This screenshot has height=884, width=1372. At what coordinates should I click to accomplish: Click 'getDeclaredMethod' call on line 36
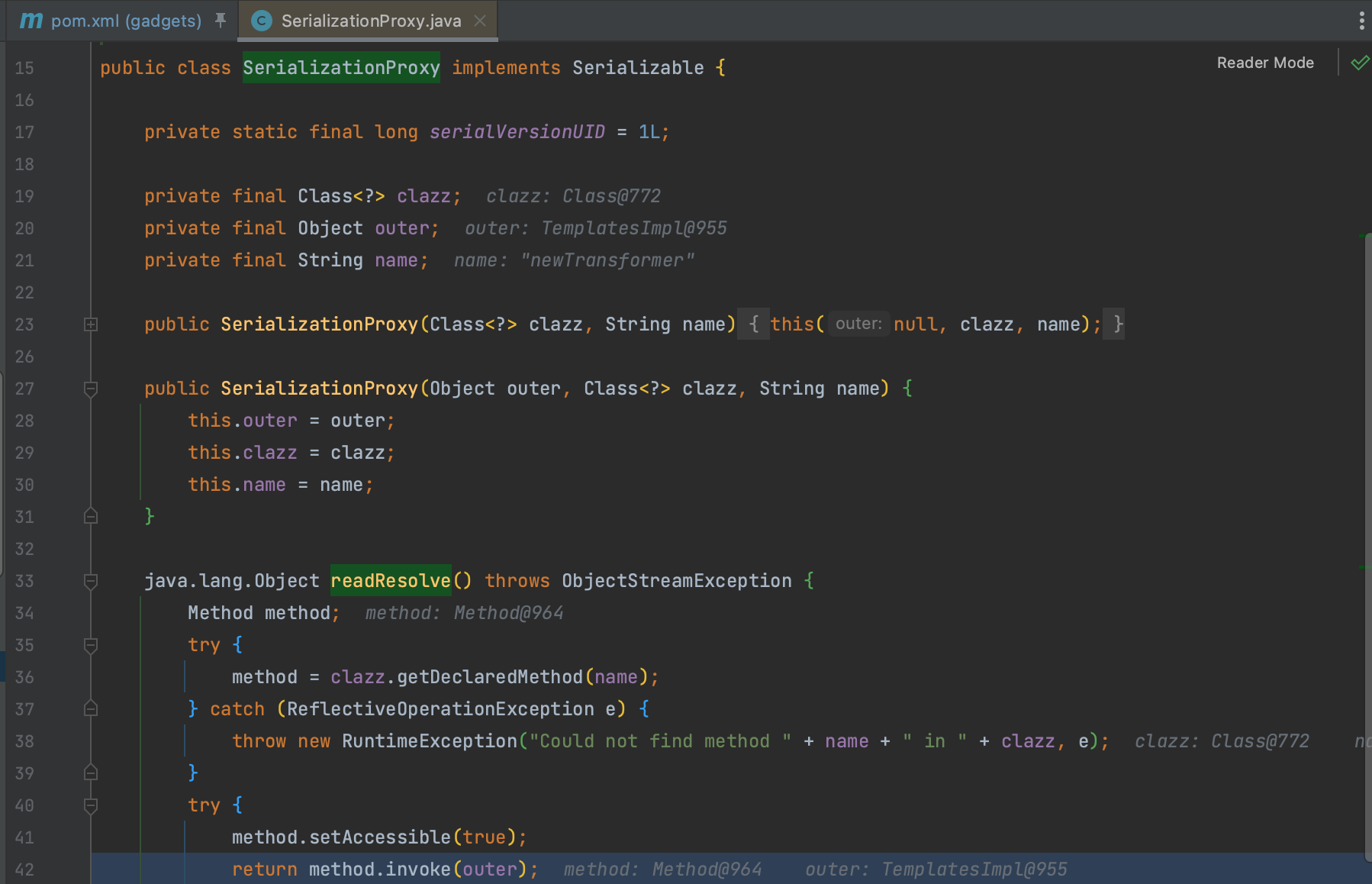(x=490, y=677)
